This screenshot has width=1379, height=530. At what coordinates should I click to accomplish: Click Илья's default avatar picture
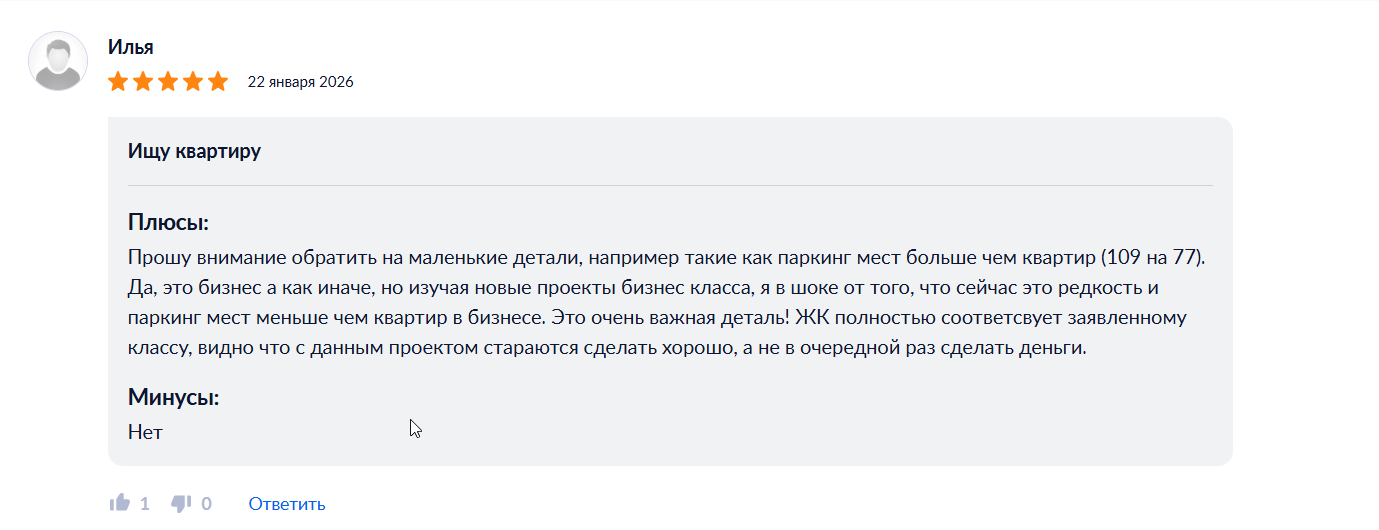pos(58,62)
